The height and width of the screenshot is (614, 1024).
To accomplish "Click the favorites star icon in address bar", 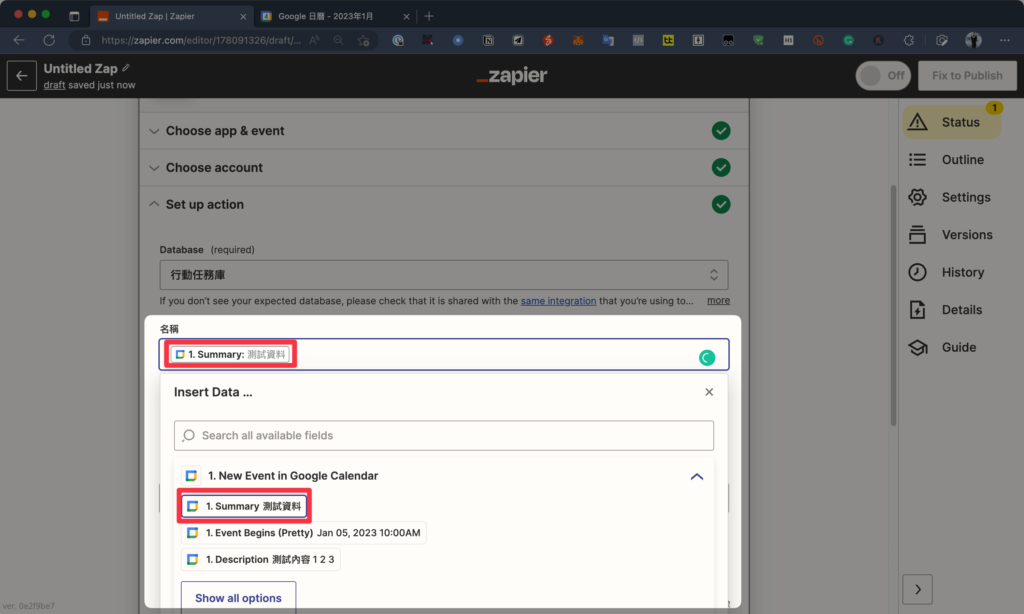I will pos(364,40).
